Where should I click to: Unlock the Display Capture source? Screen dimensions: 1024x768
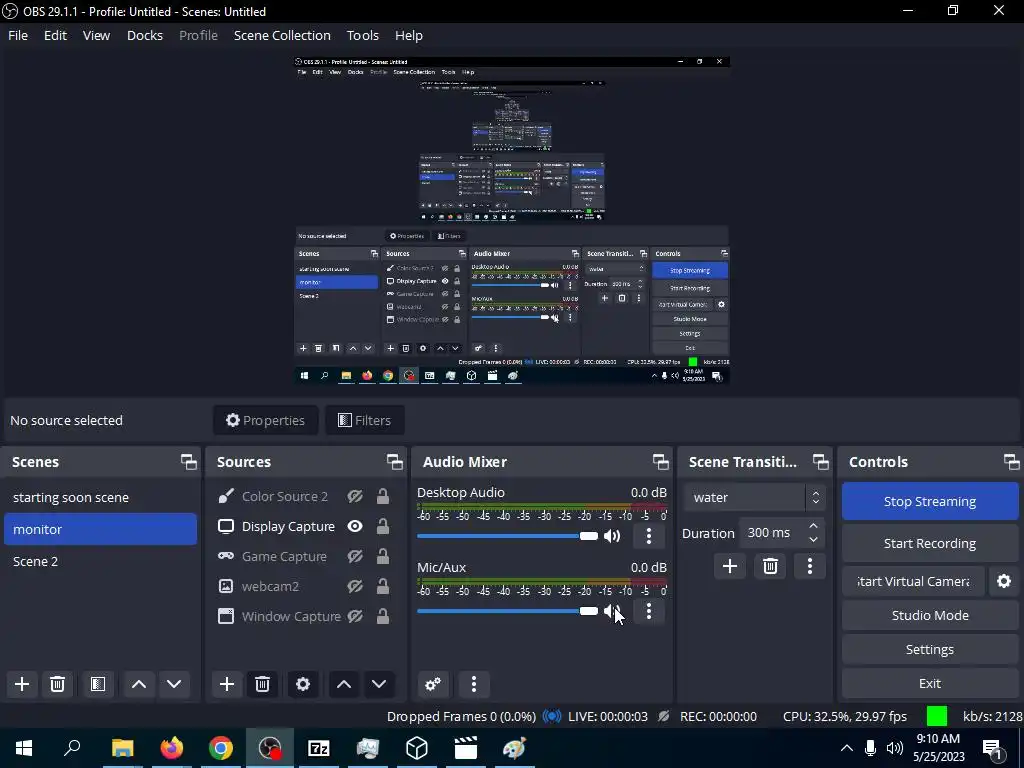[383, 526]
